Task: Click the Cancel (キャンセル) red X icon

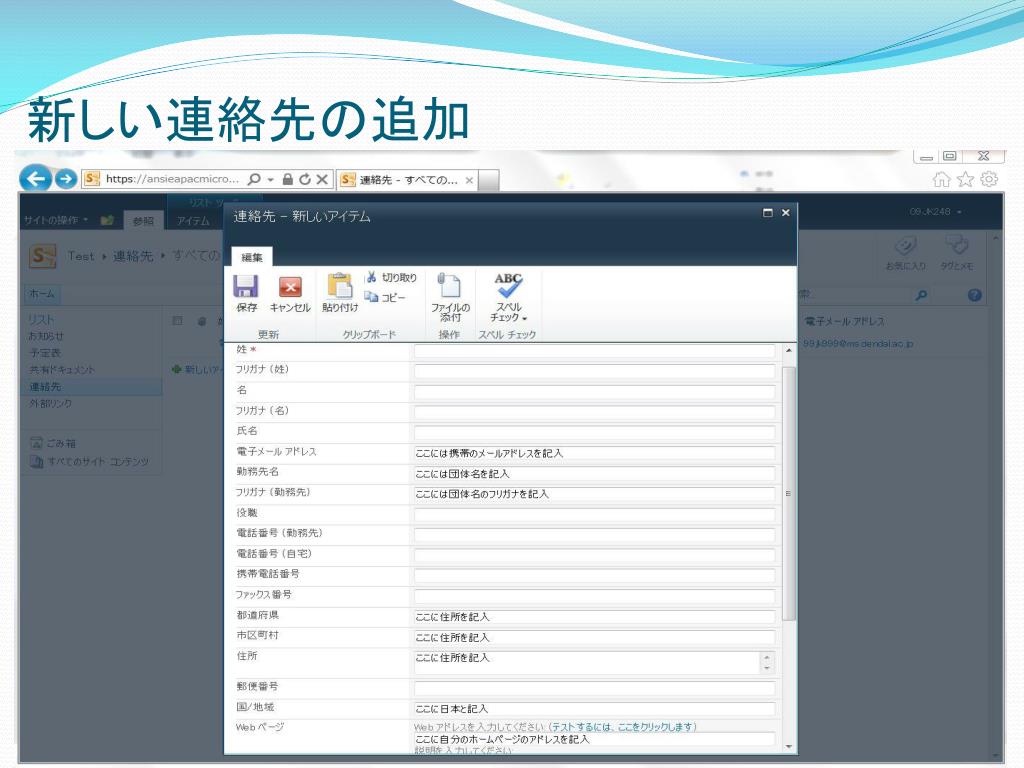Action: click(290, 287)
